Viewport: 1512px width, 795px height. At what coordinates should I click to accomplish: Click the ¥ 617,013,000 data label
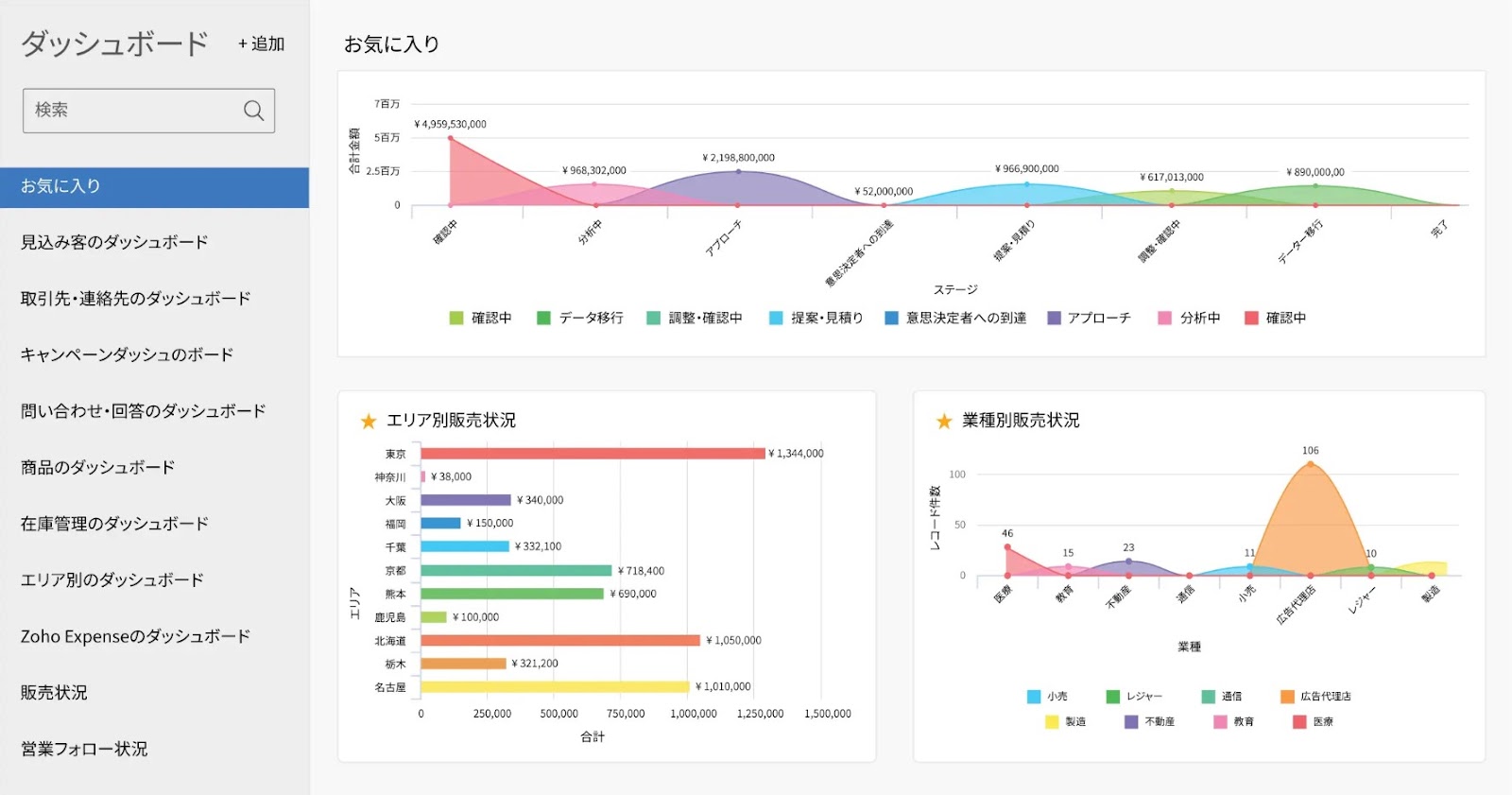pyautogui.click(x=1172, y=178)
